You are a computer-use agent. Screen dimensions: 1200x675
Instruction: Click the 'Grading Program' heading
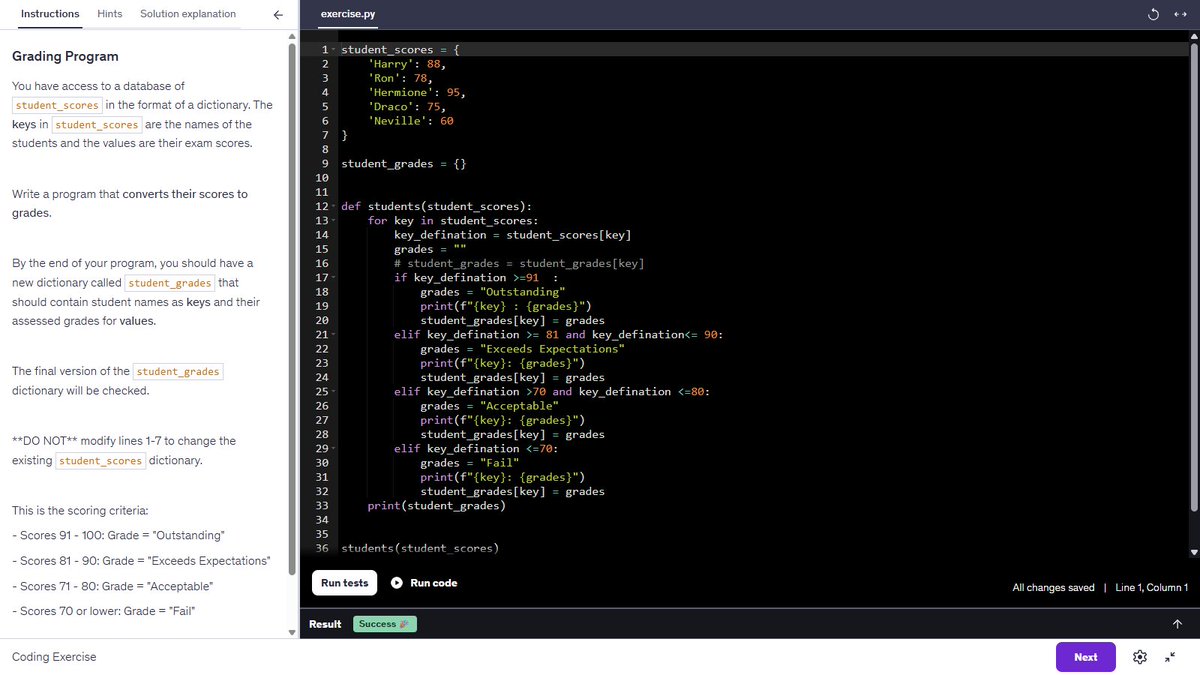65,57
